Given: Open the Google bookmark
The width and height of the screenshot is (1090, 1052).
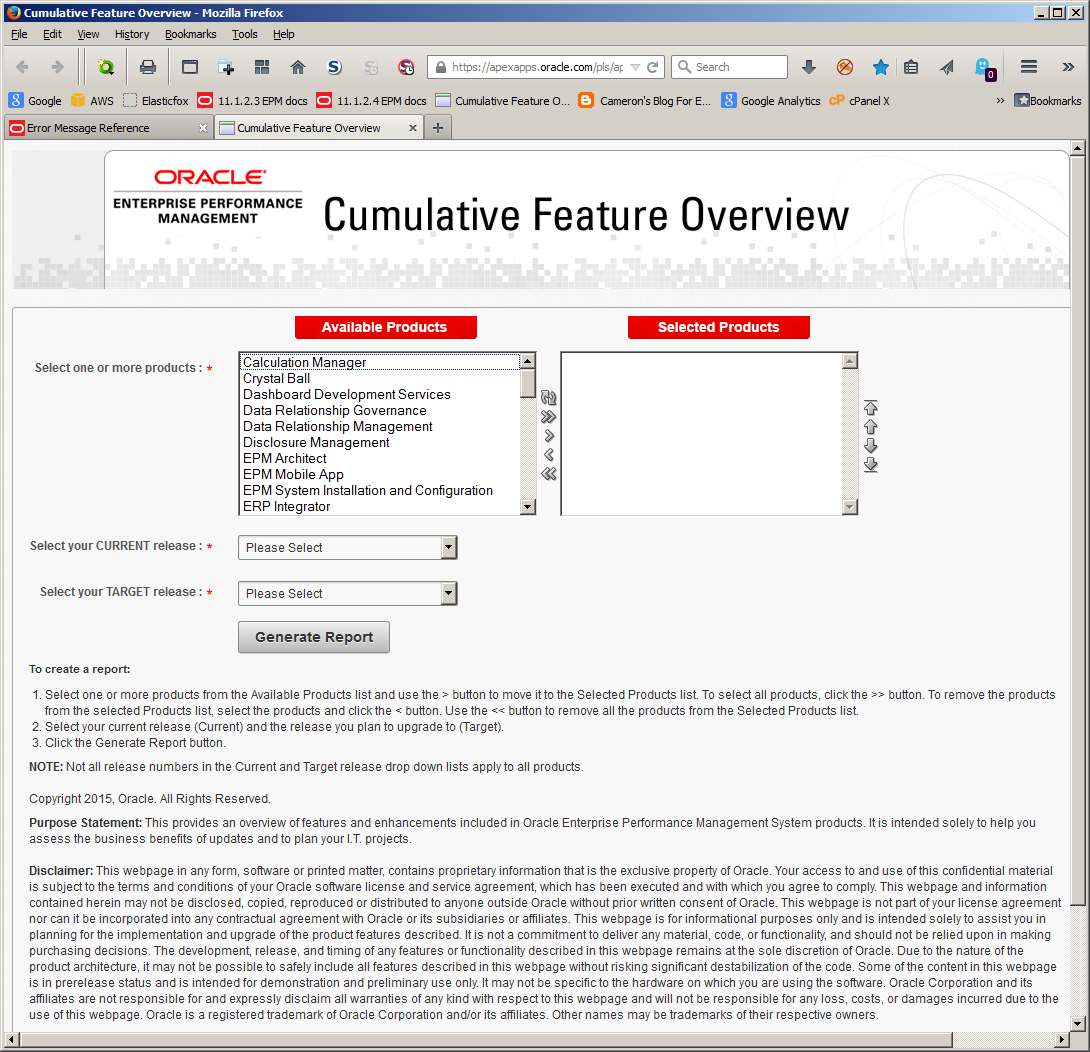Looking at the screenshot, I should [x=35, y=101].
